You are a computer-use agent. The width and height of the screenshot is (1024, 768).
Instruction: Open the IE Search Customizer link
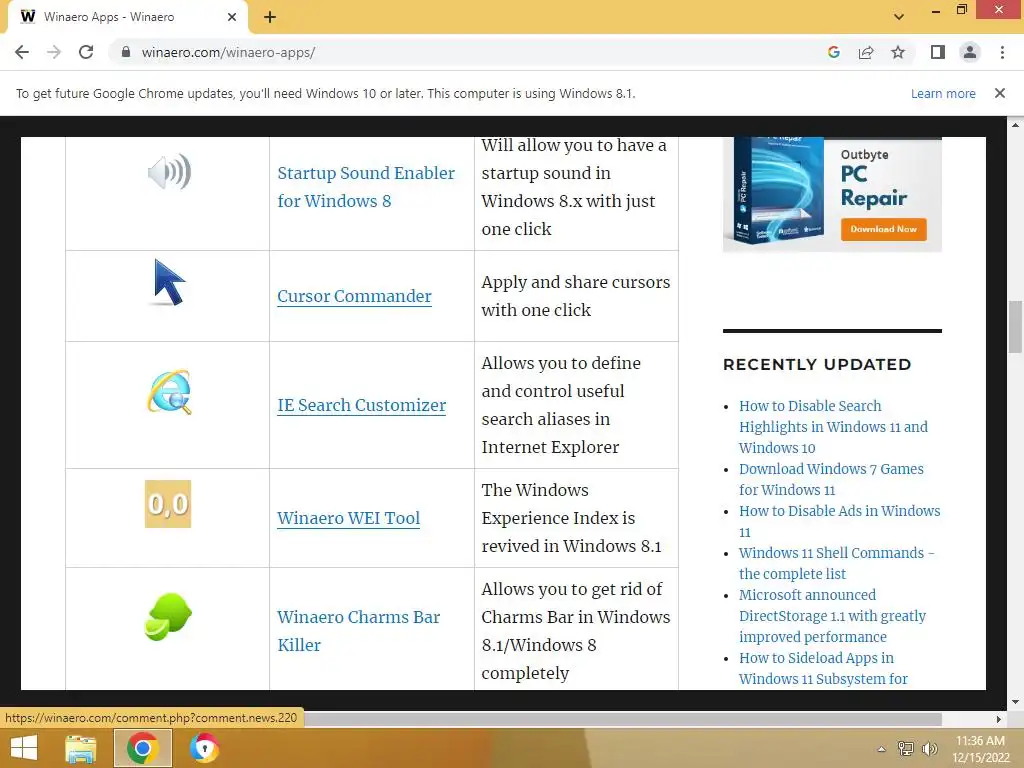(x=362, y=405)
